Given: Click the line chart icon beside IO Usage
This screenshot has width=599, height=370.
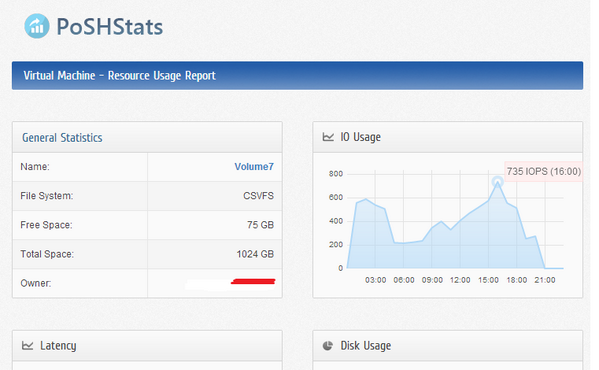Looking at the screenshot, I should point(328,137).
